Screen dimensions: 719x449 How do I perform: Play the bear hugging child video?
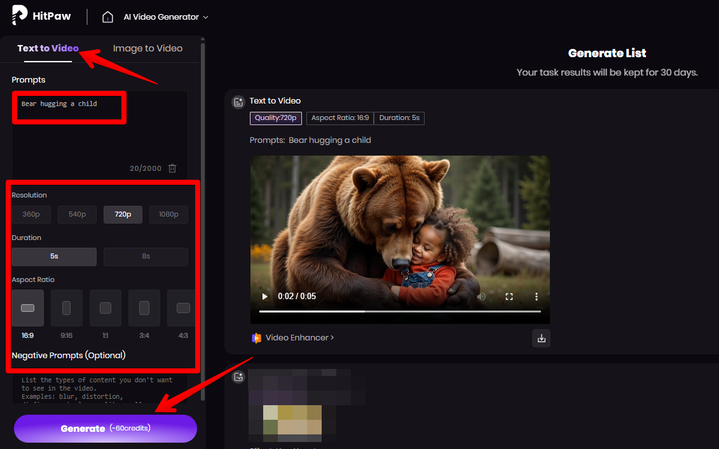[265, 297]
